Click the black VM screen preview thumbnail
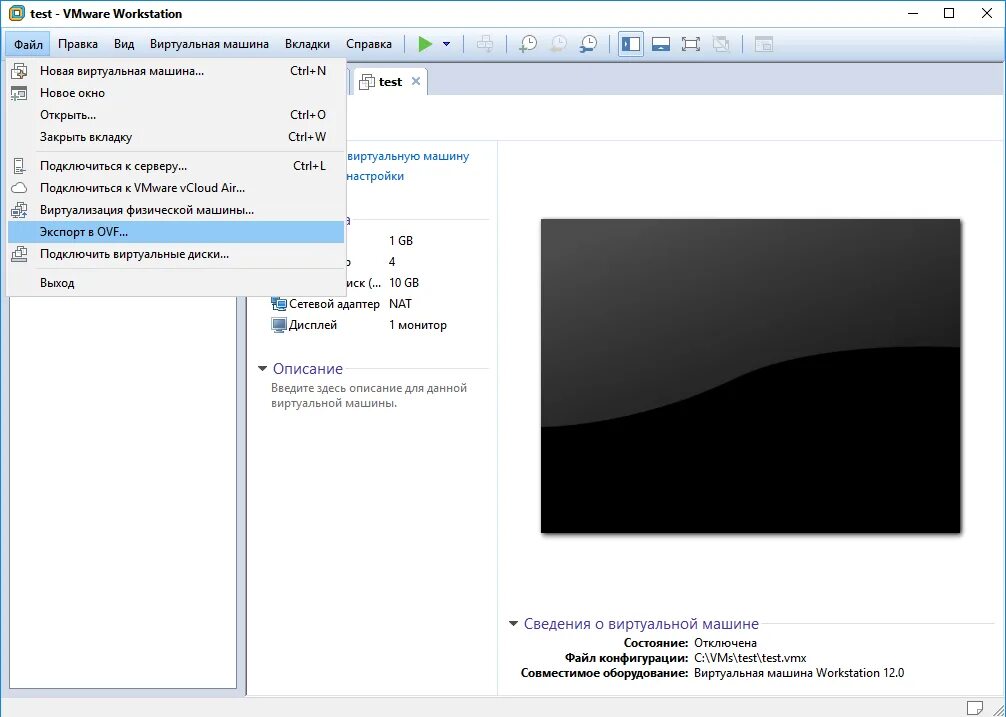This screenshot has height=717, width=1006. [x=750, y=376]
